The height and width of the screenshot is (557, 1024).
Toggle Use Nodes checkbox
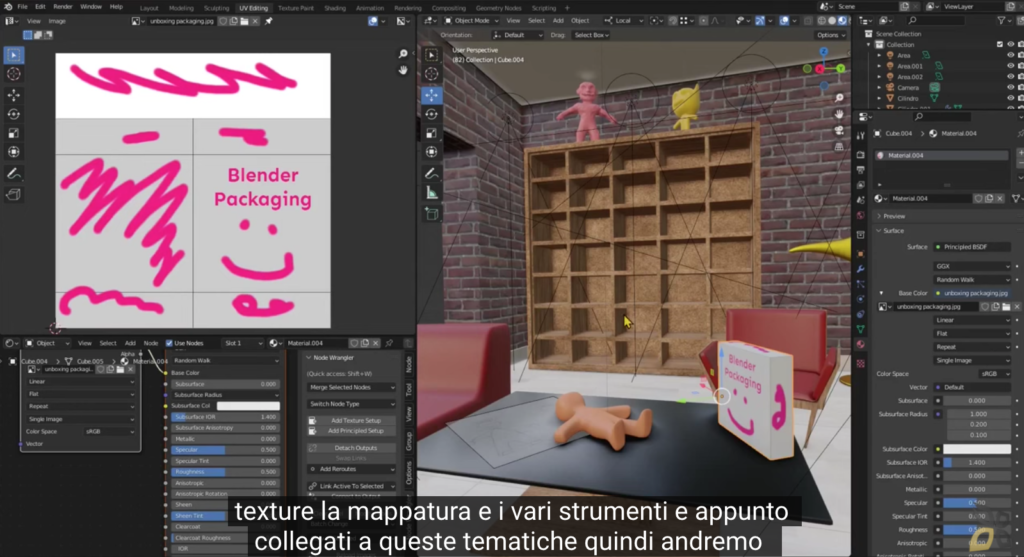[169, 343]
